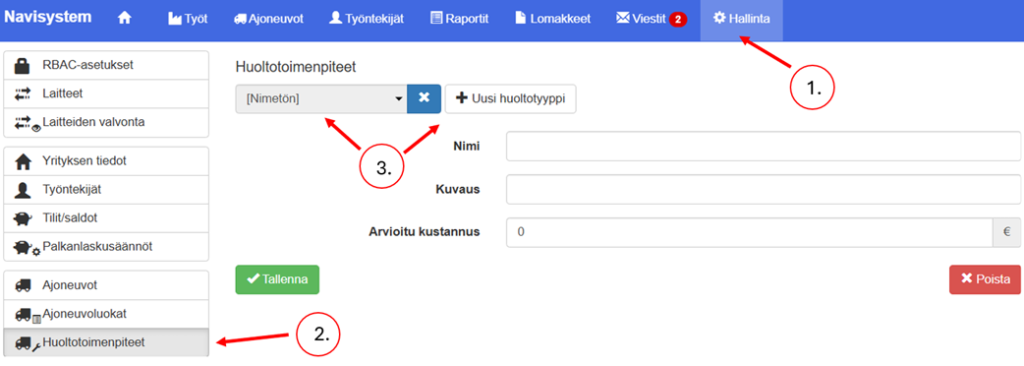The width and height of the screenshot is (1024, 366).
Task: Open Huoltotoimenpiteet in sidebar
Action: 106,342
